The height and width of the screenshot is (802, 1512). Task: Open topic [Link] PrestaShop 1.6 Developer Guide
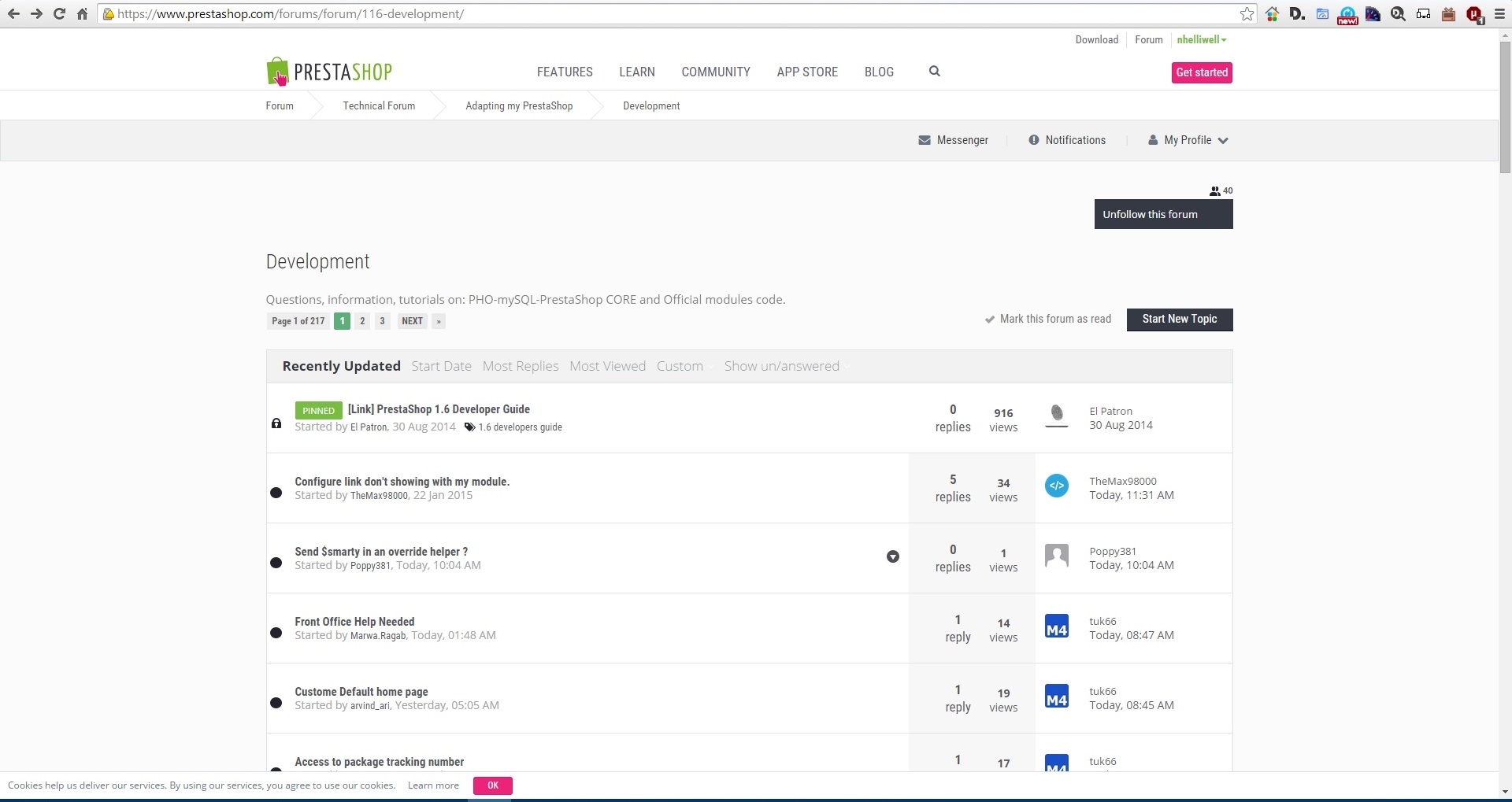(x=439, y=409)
